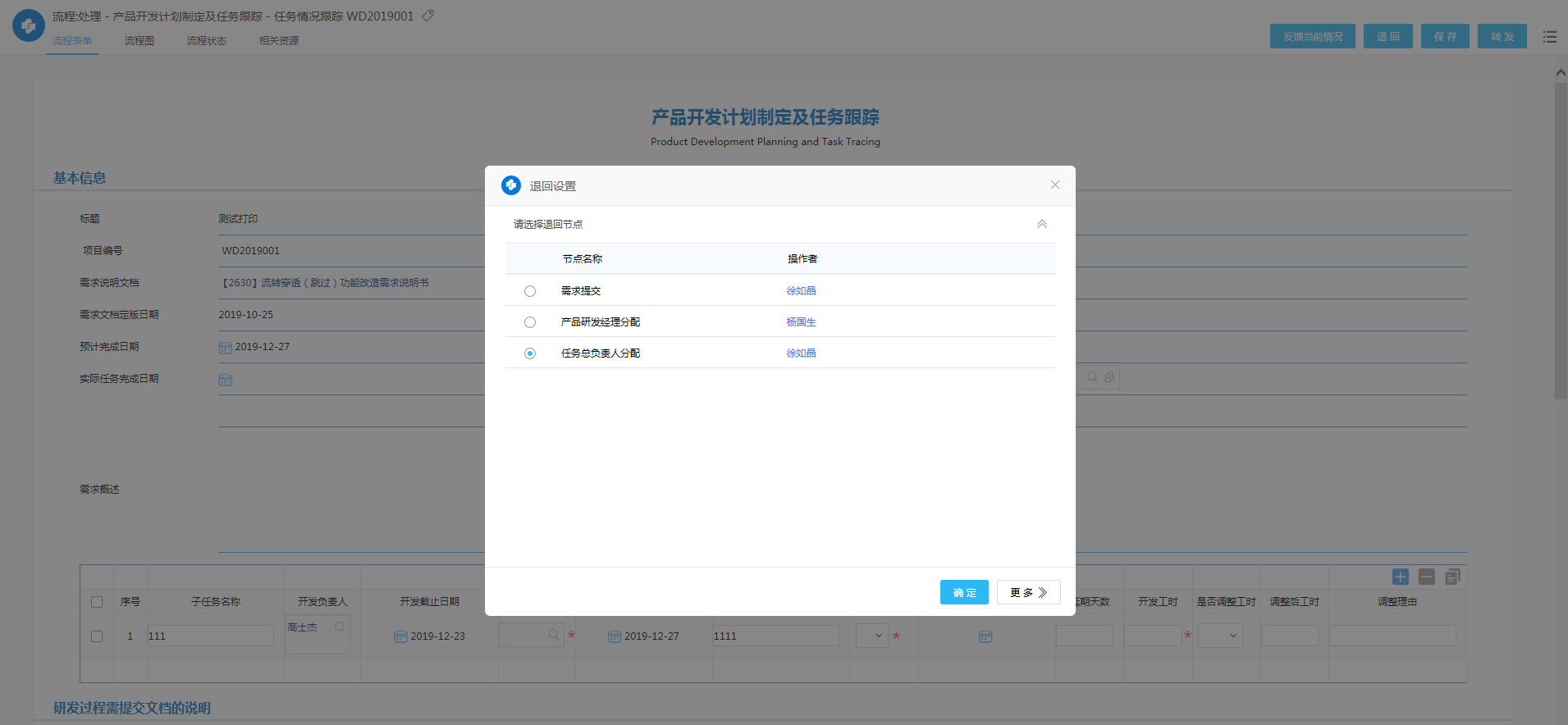Open the list menu icon at top right
The image size is (1568, 725).
(x=1549, y=37)
